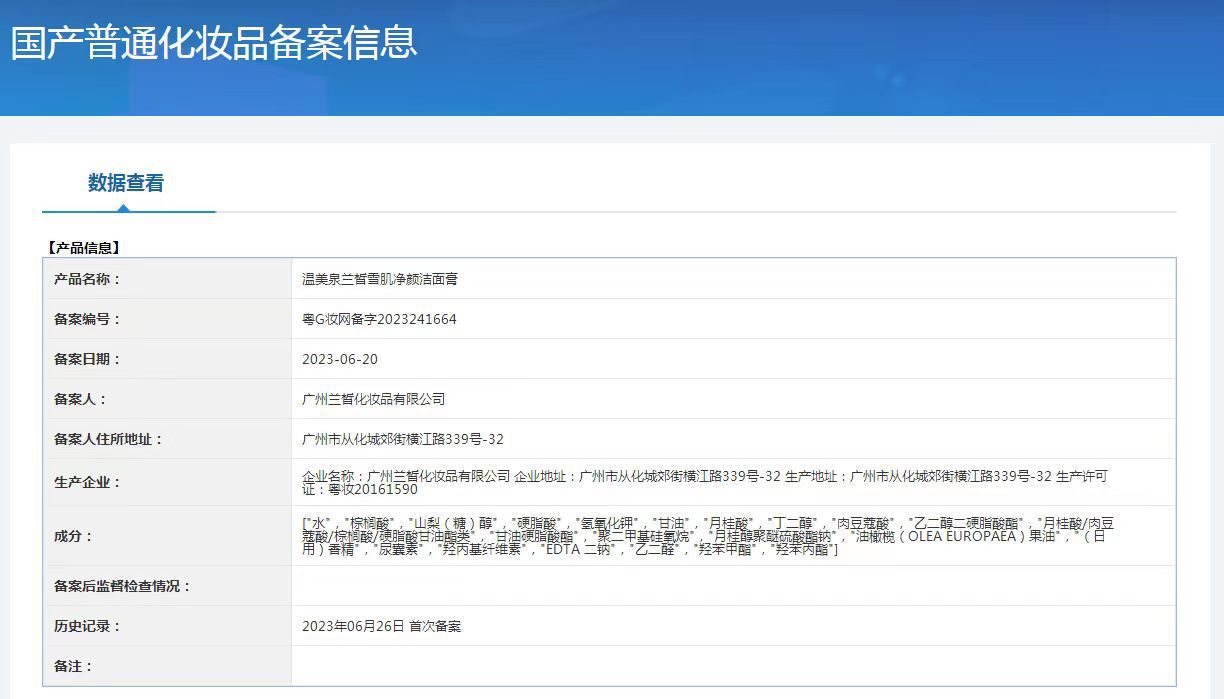Viewport: 1224px width, 699px height.
Task: Select filing number 粤G妆网备字2023241664
Action: click(379, 320)
